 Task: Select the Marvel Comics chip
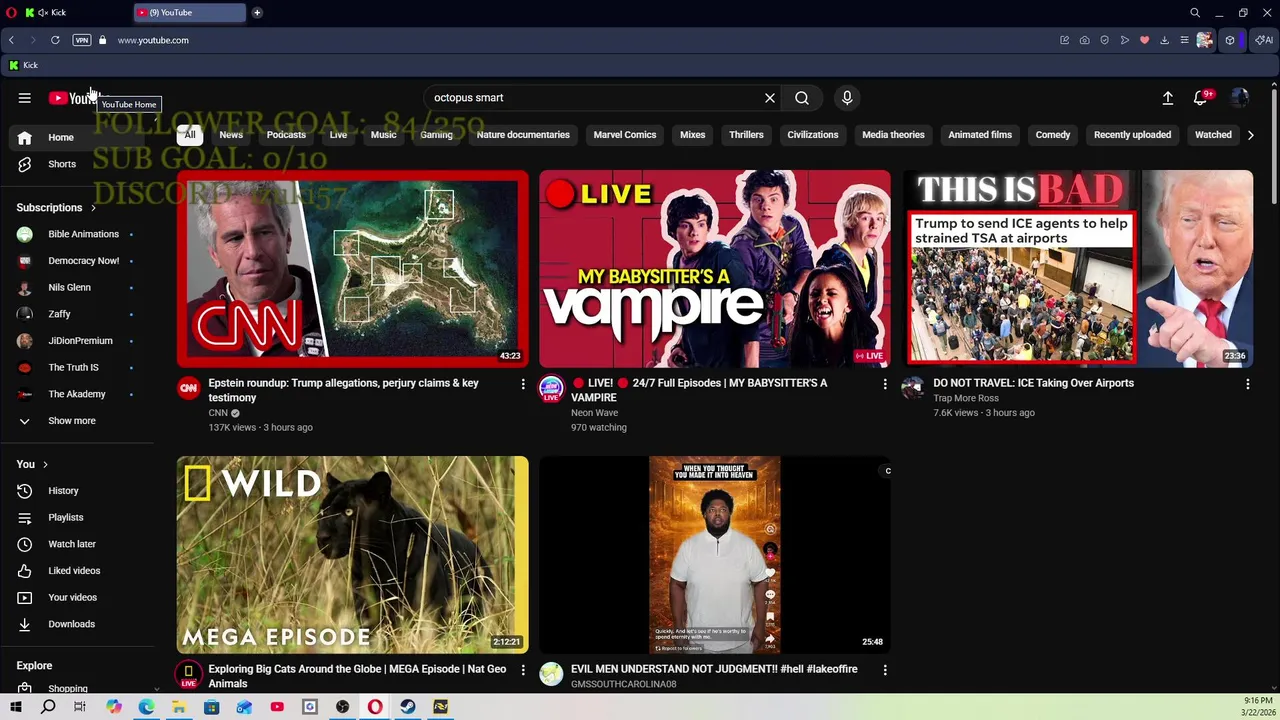(625, 135)
